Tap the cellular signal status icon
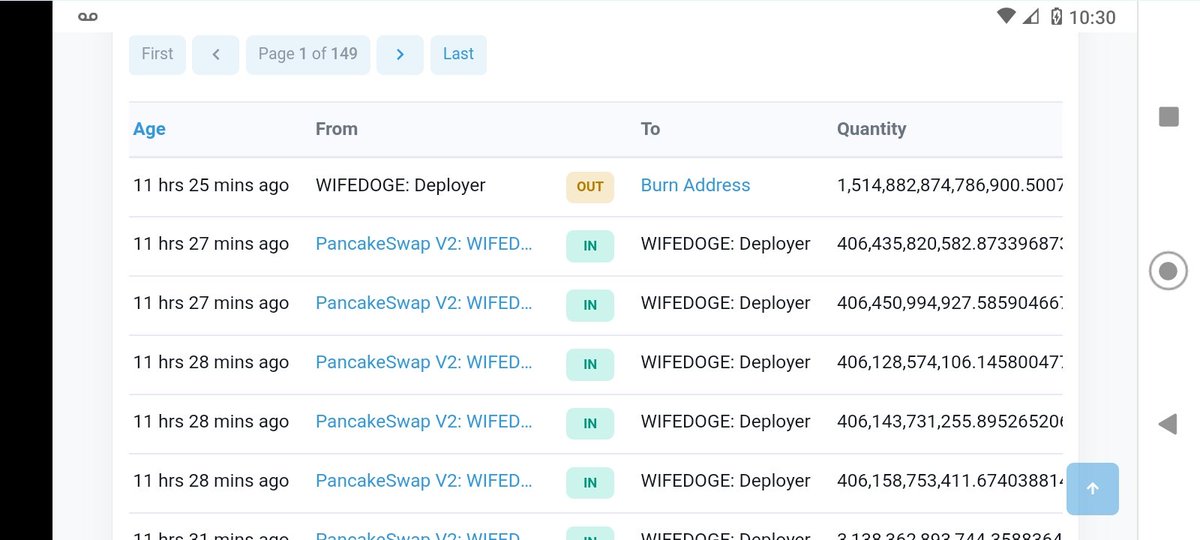 coord(1031,17)
